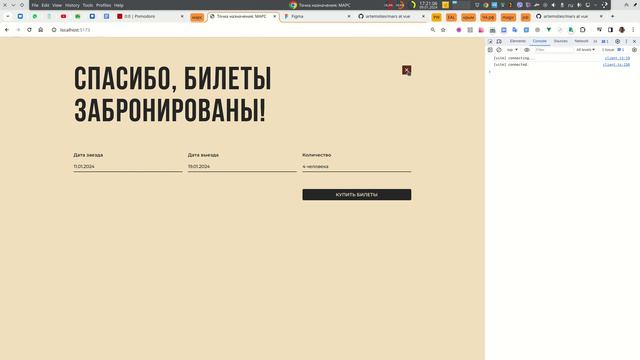The width and height of the screenshot is (640, 360).
Task: Close the Figma tab
Action: [349, 16]
